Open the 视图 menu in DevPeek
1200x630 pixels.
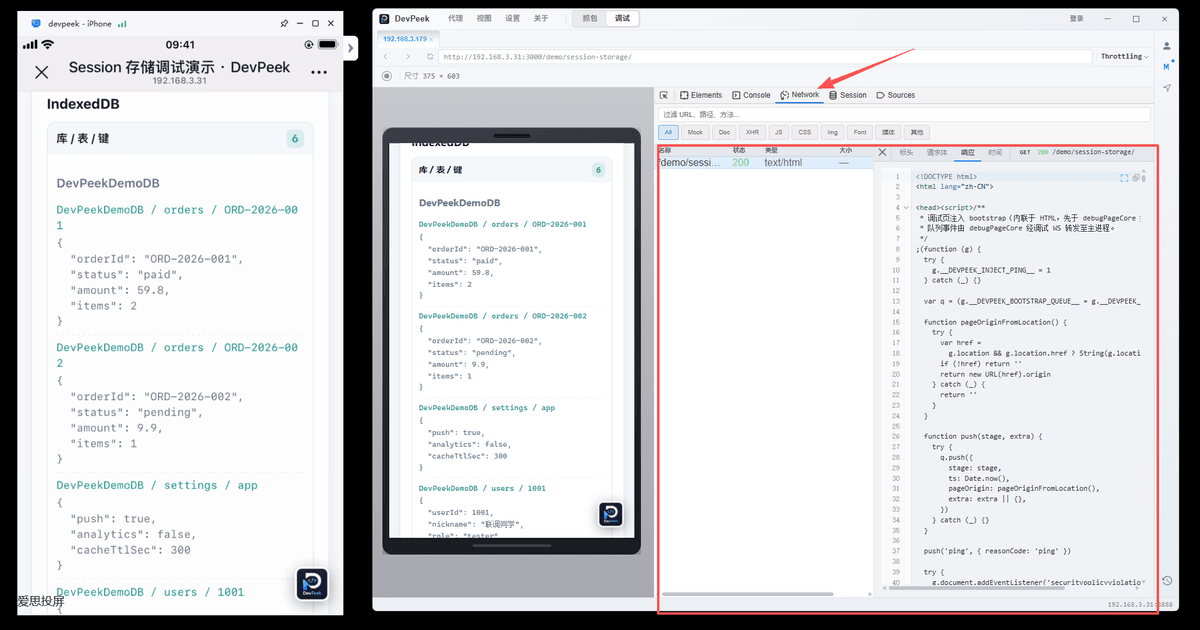[x=484, y=18]
